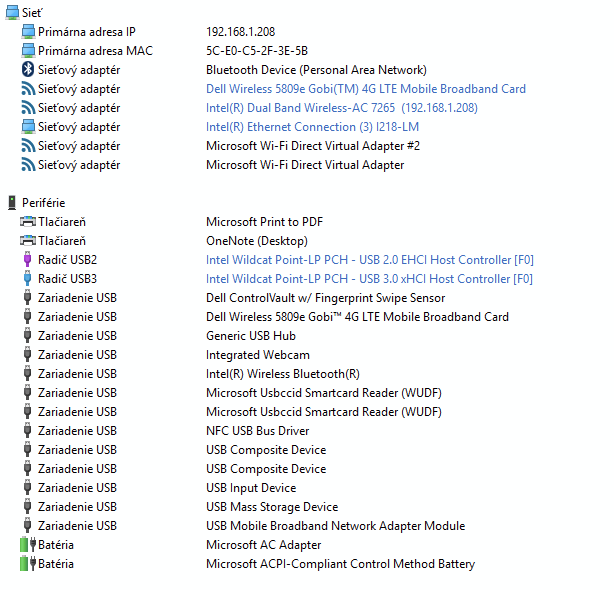
Task: Select Bluetooth Device (Personal Area Network) value
Action: [316, 70]
